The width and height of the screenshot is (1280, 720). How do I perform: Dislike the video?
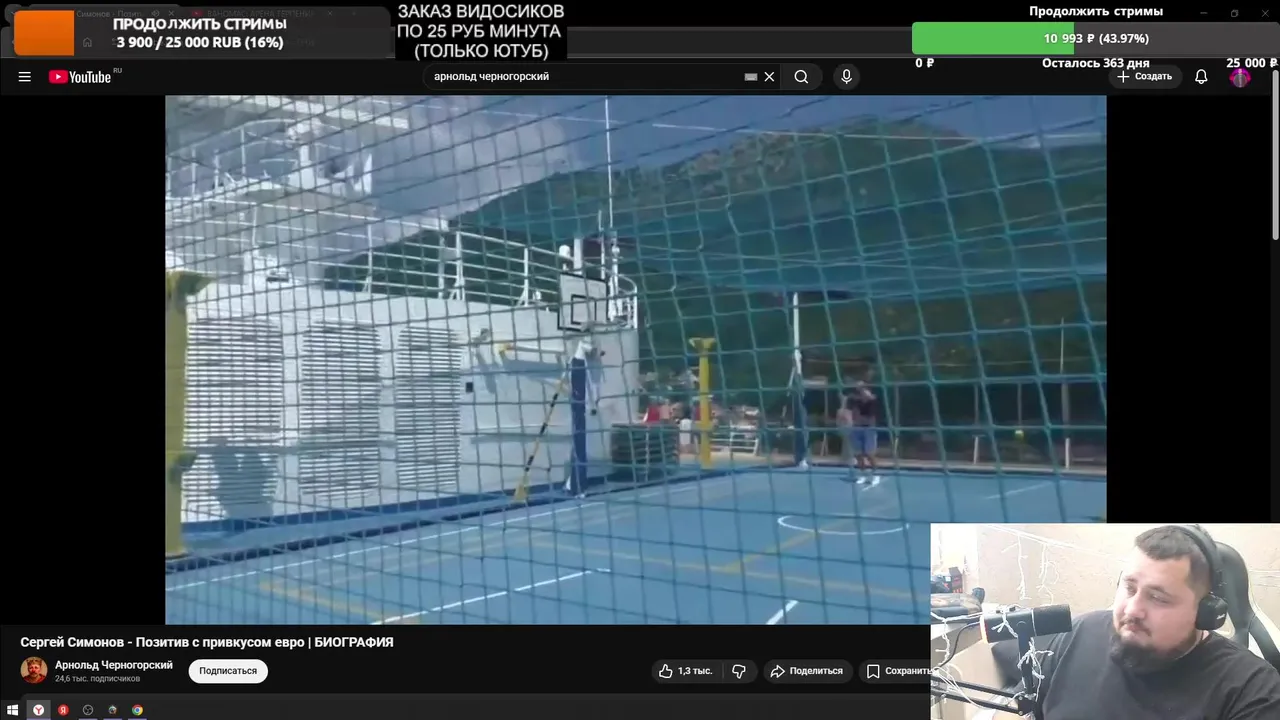pyautogui.click(x=739, y=671)
